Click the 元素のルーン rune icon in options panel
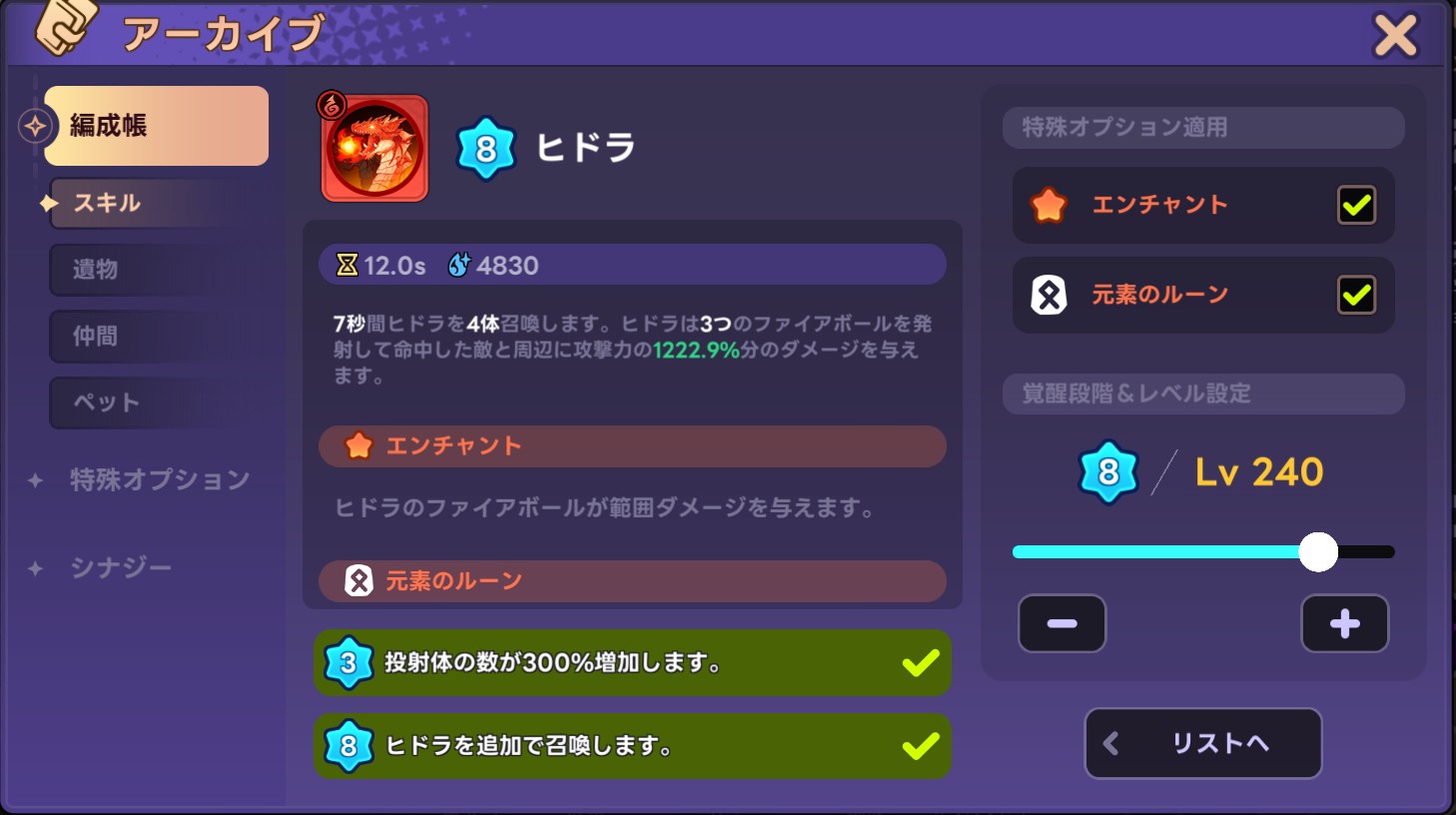 point(1049,295)
